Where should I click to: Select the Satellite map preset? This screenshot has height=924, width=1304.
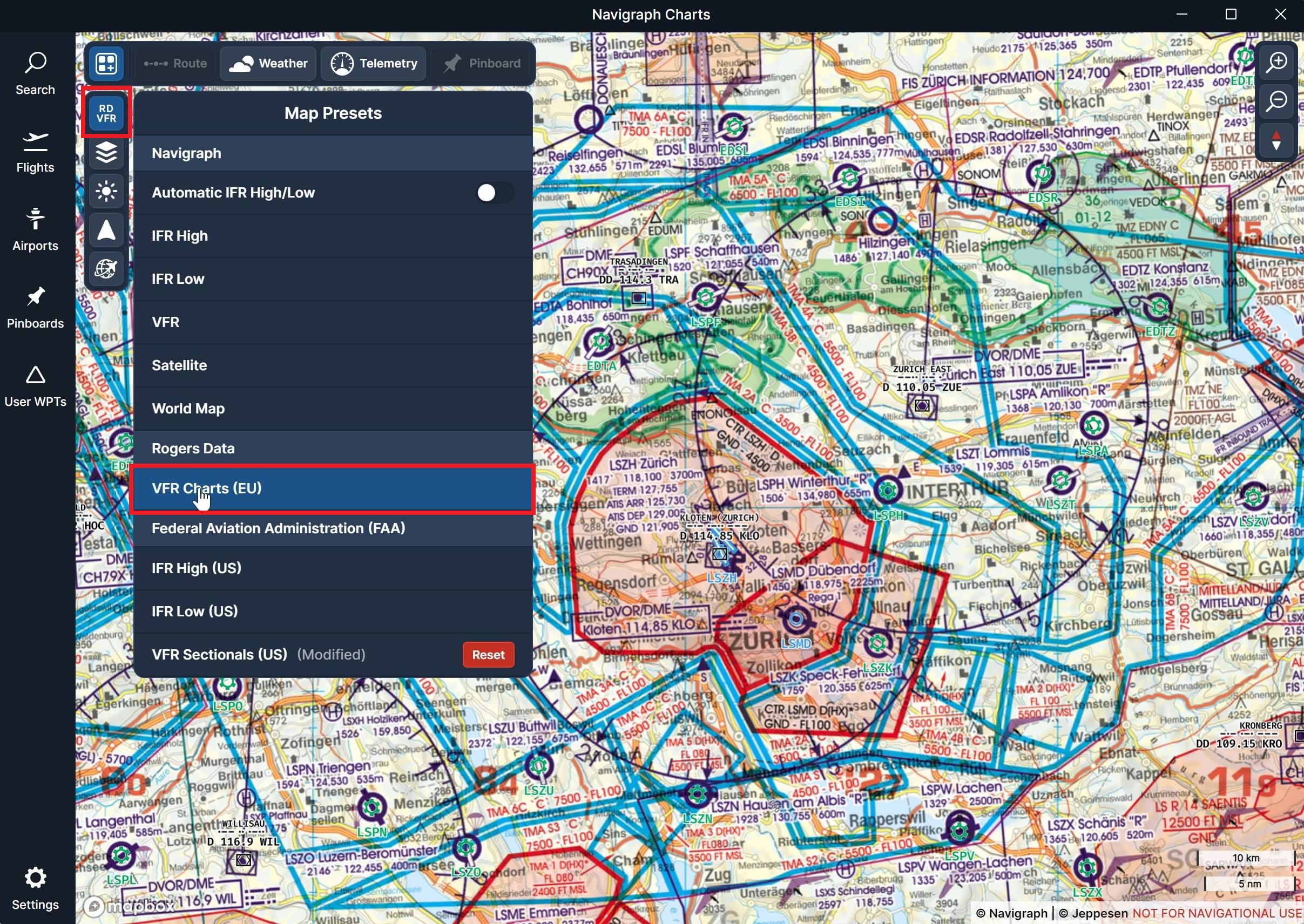[x=333, y=365]
